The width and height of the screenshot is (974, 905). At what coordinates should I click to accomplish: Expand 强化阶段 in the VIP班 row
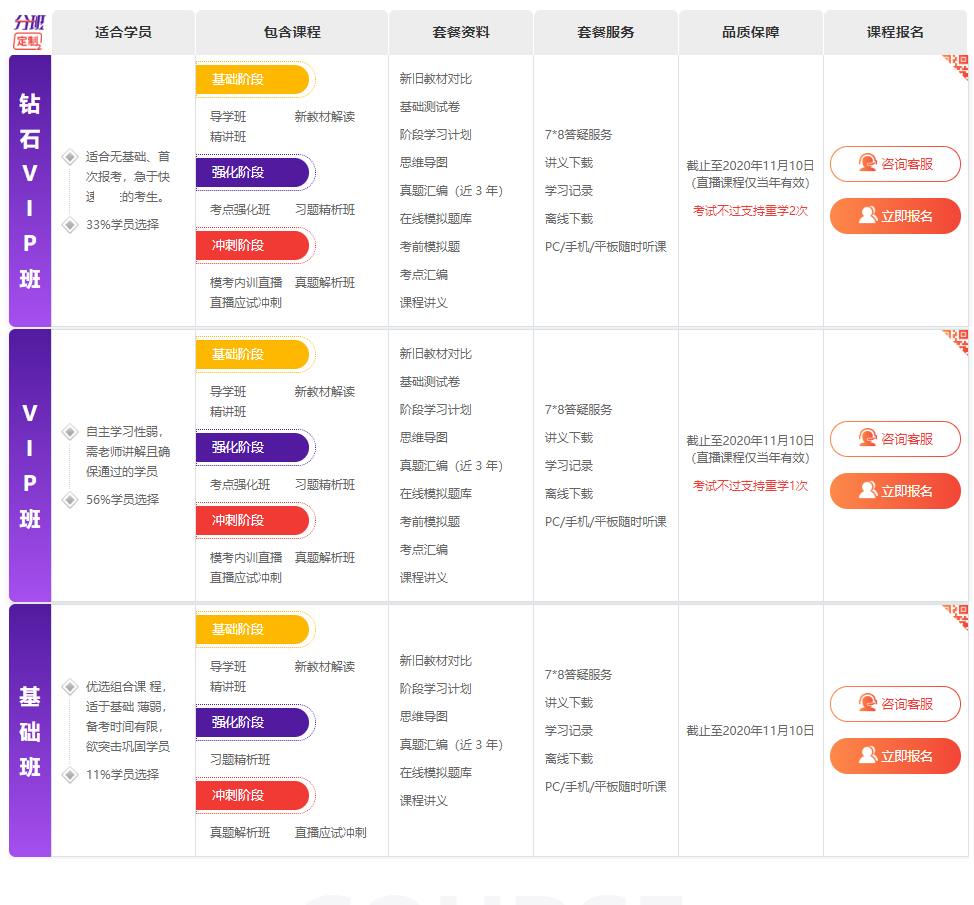point(254,447)
